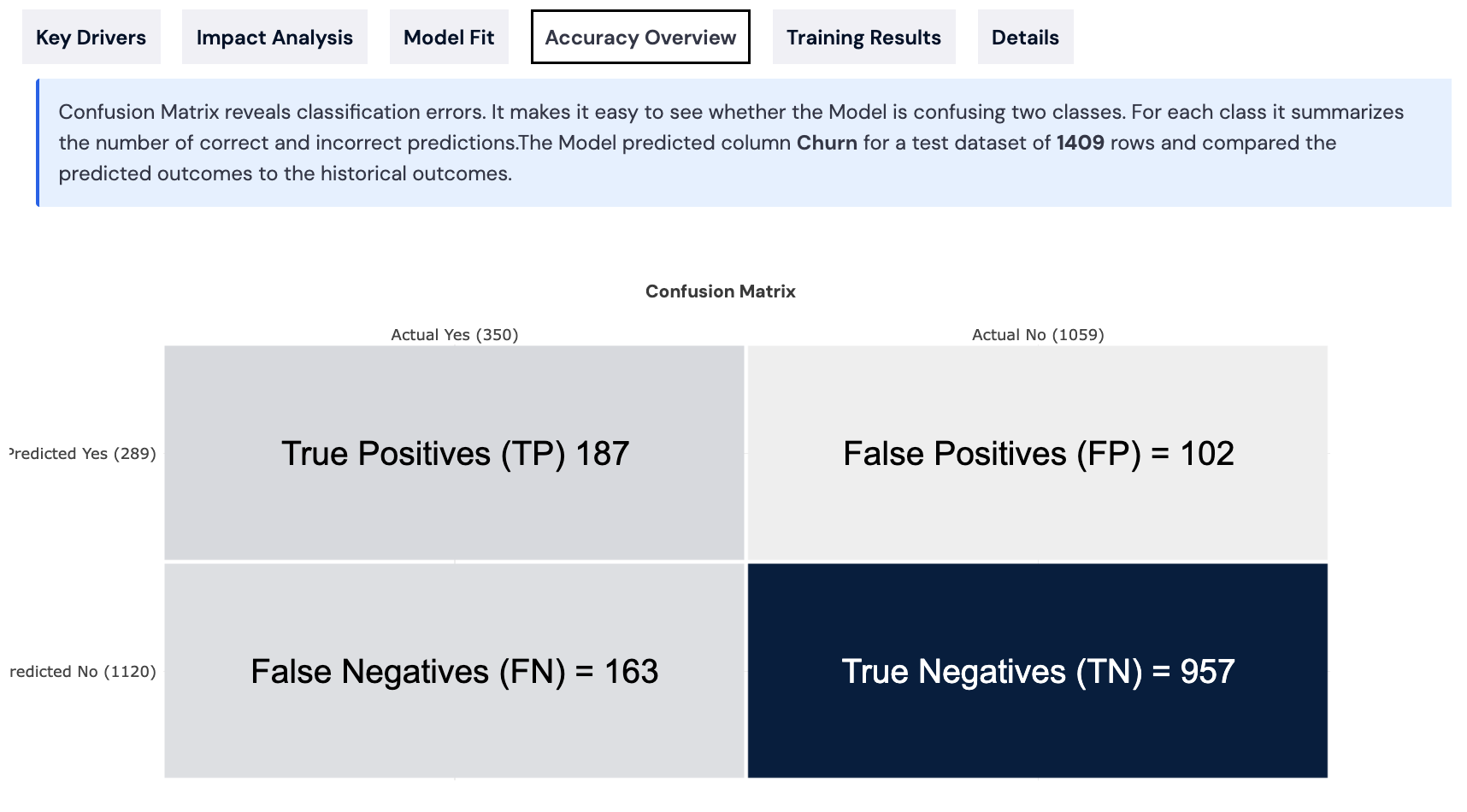The width and height of the screenshot is (1467, 812).
Task: Click the Accuracy Overview tab
Action: tap(640, 38)
